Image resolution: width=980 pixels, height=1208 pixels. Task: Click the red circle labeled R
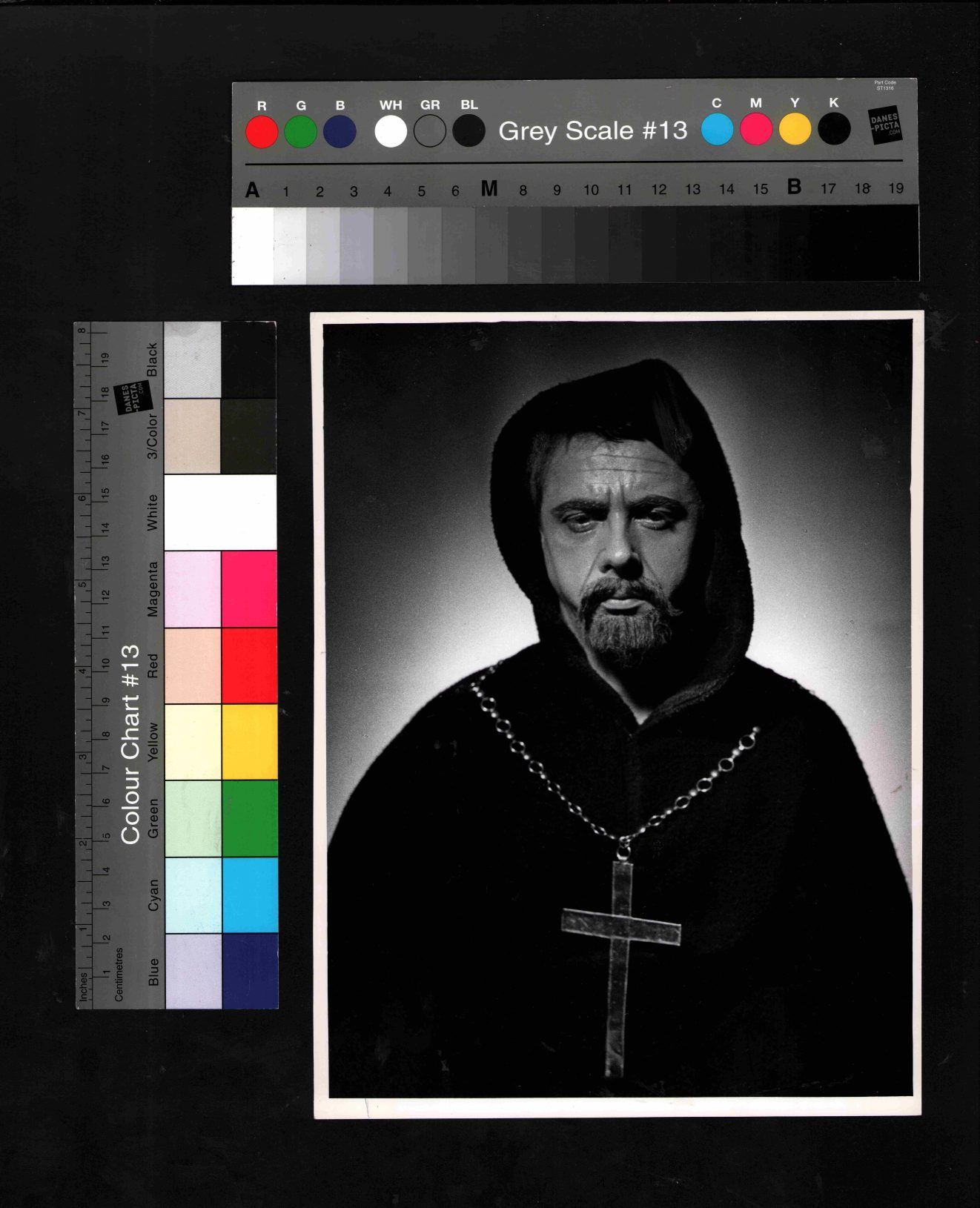point(262,133)
